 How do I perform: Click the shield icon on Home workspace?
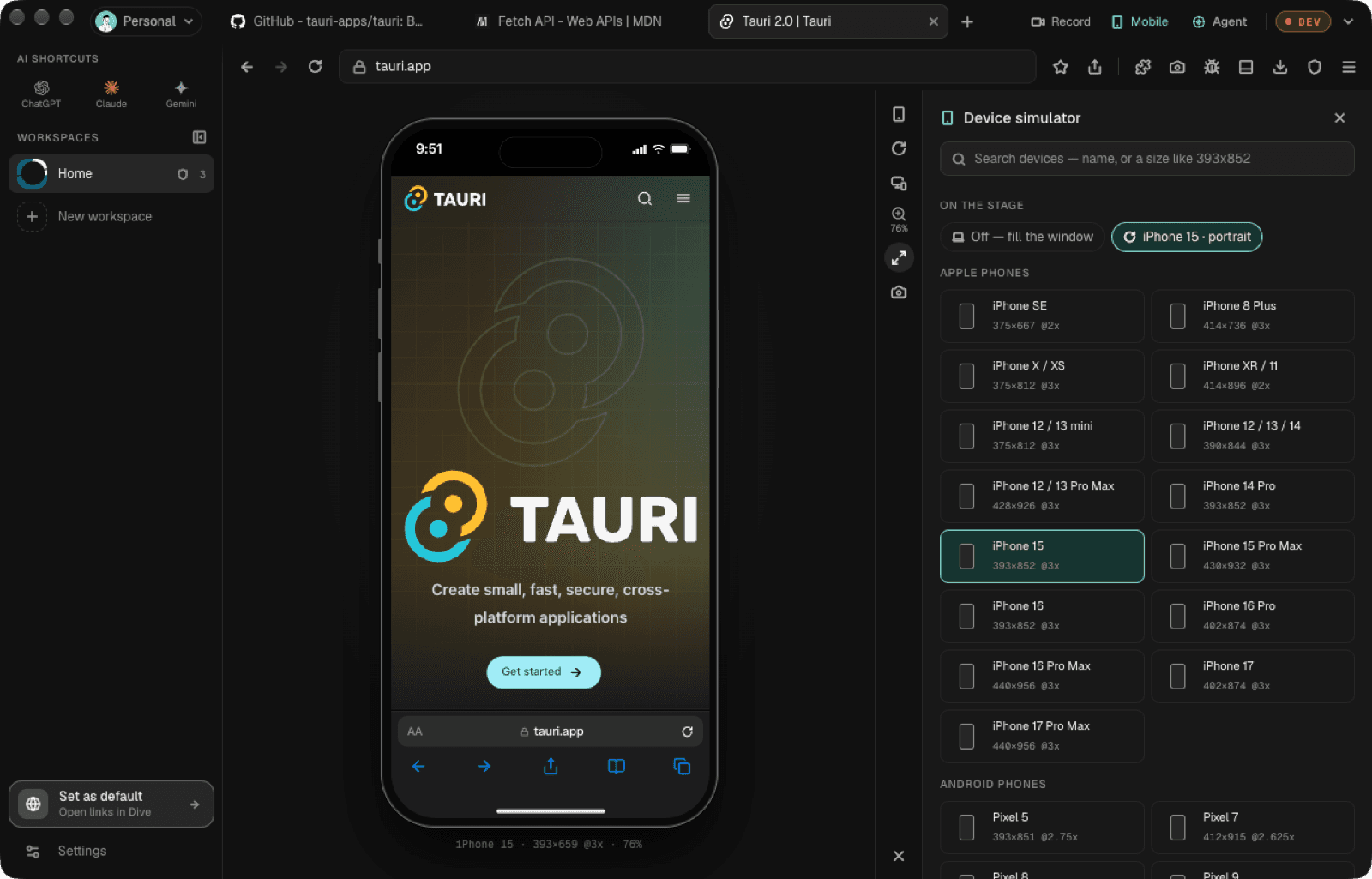[183, 174]
